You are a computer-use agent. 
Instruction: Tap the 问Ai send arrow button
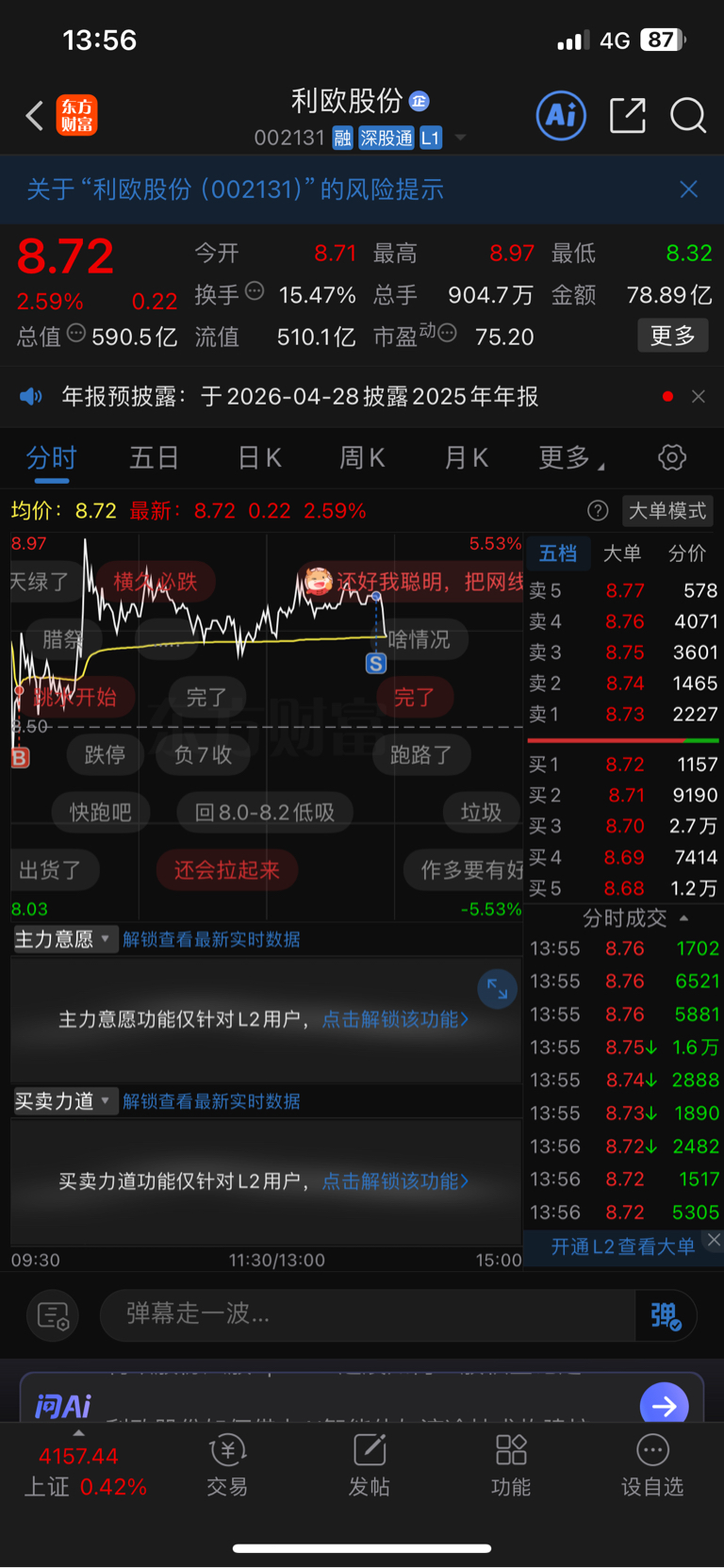tap(664, 1406)
